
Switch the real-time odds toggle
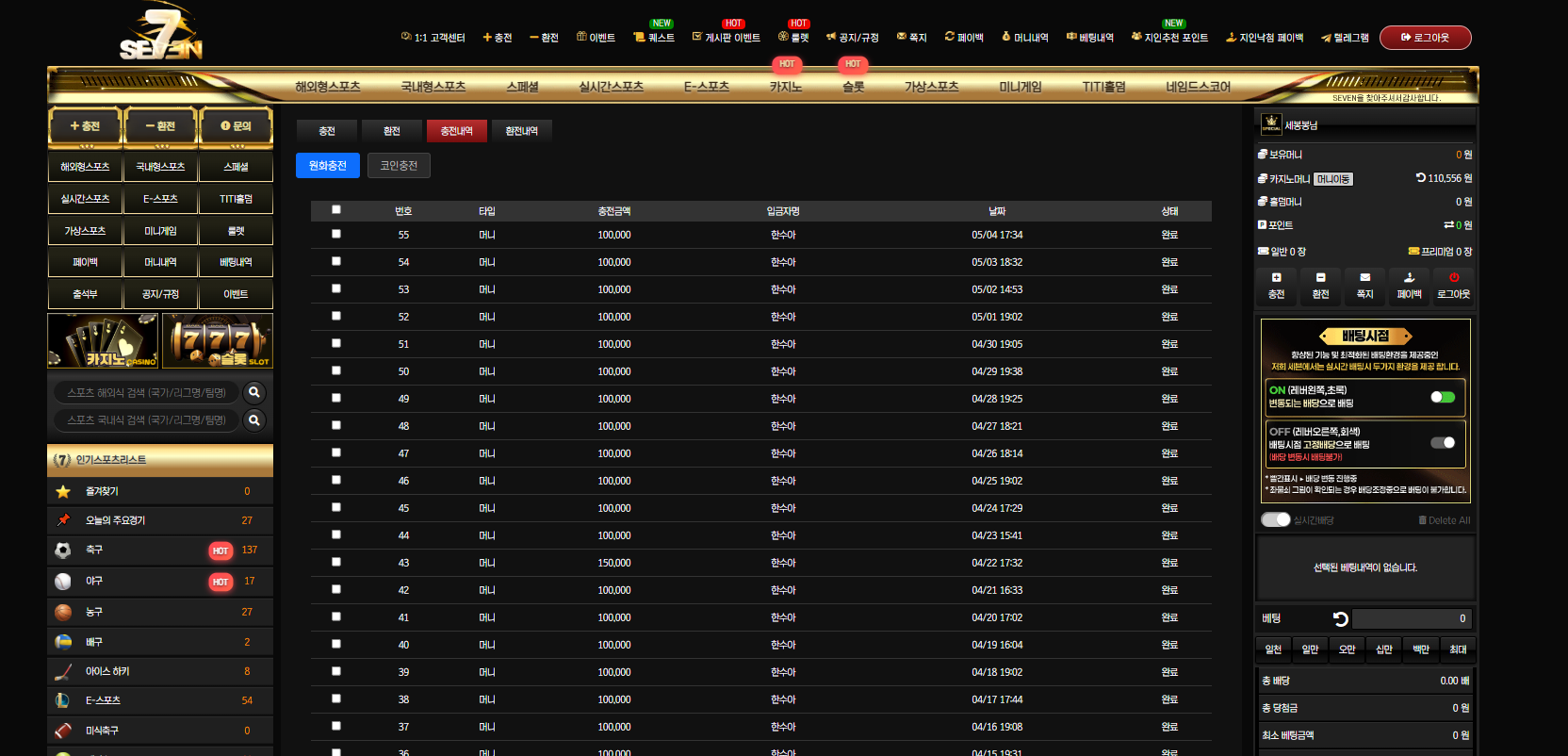tap(1275, 519)
